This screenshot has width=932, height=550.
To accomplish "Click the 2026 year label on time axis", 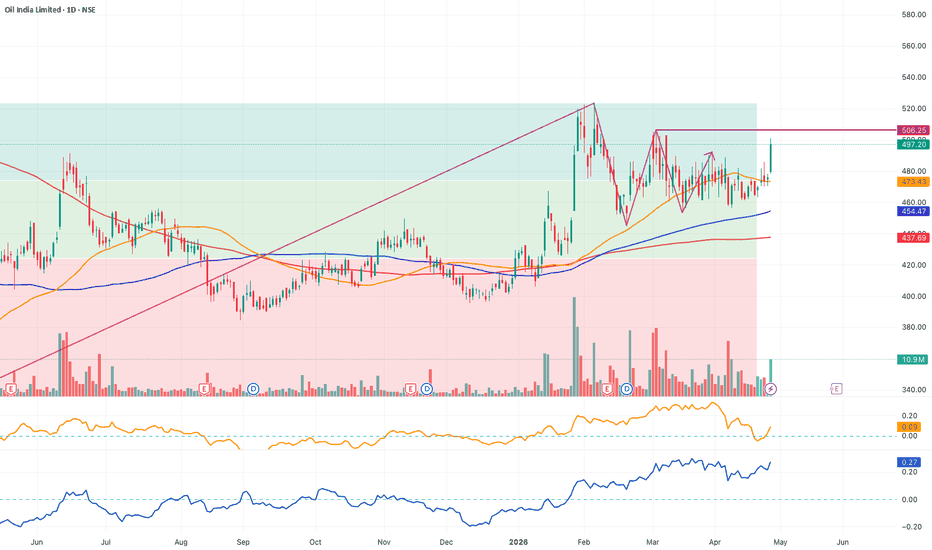I will click(518, 542).
